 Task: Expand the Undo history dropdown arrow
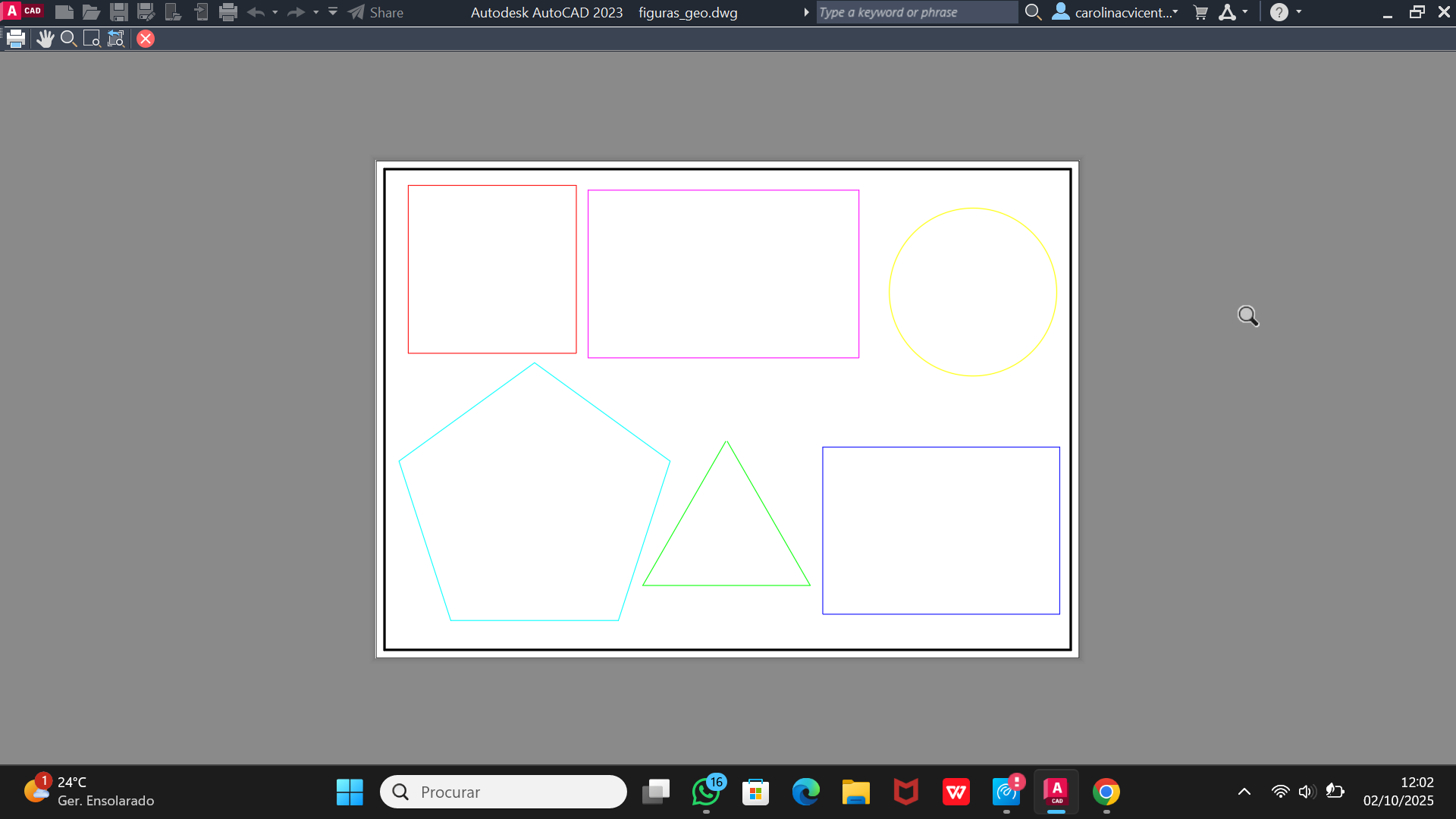click(275, 12)
